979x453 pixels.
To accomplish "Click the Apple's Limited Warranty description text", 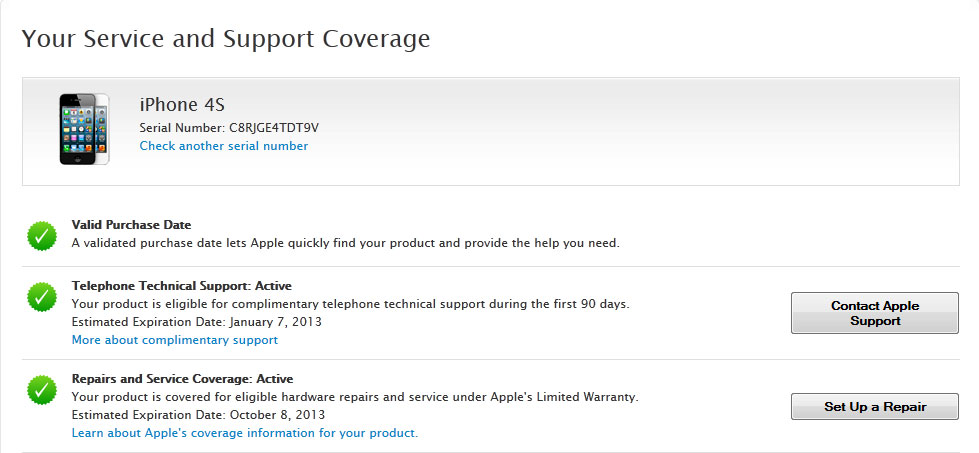I will (355, 397).
